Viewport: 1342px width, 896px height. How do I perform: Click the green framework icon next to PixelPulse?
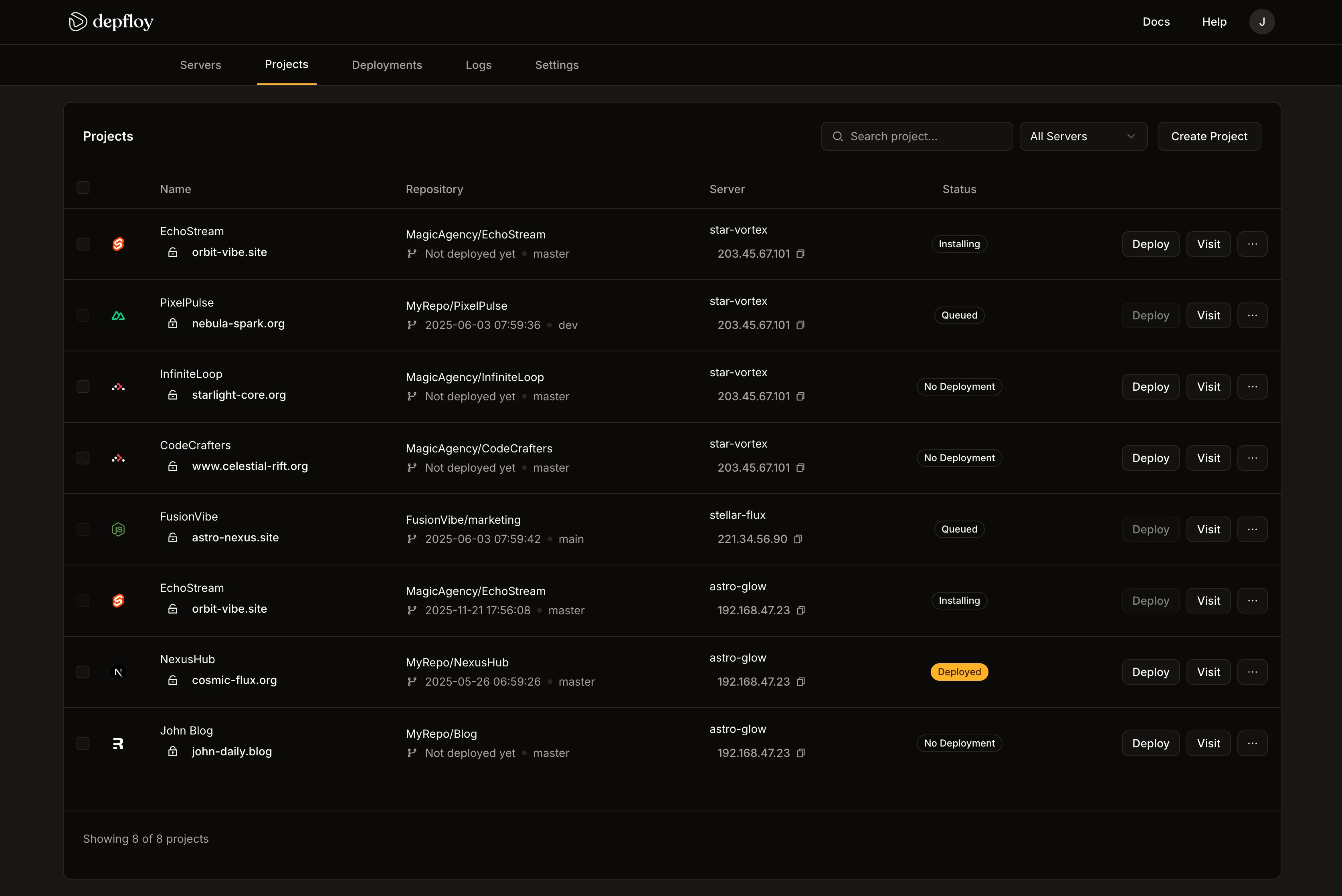tap(118, 315)
